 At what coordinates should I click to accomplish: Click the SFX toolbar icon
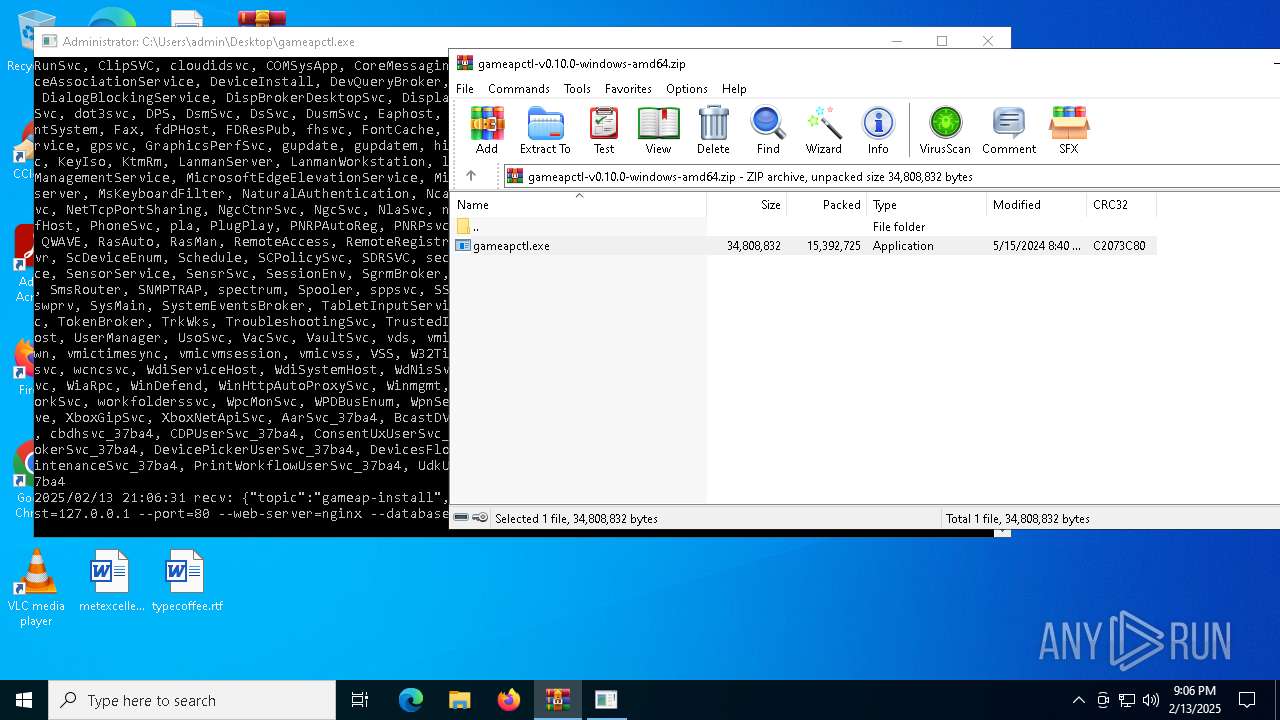[1069, 130]
